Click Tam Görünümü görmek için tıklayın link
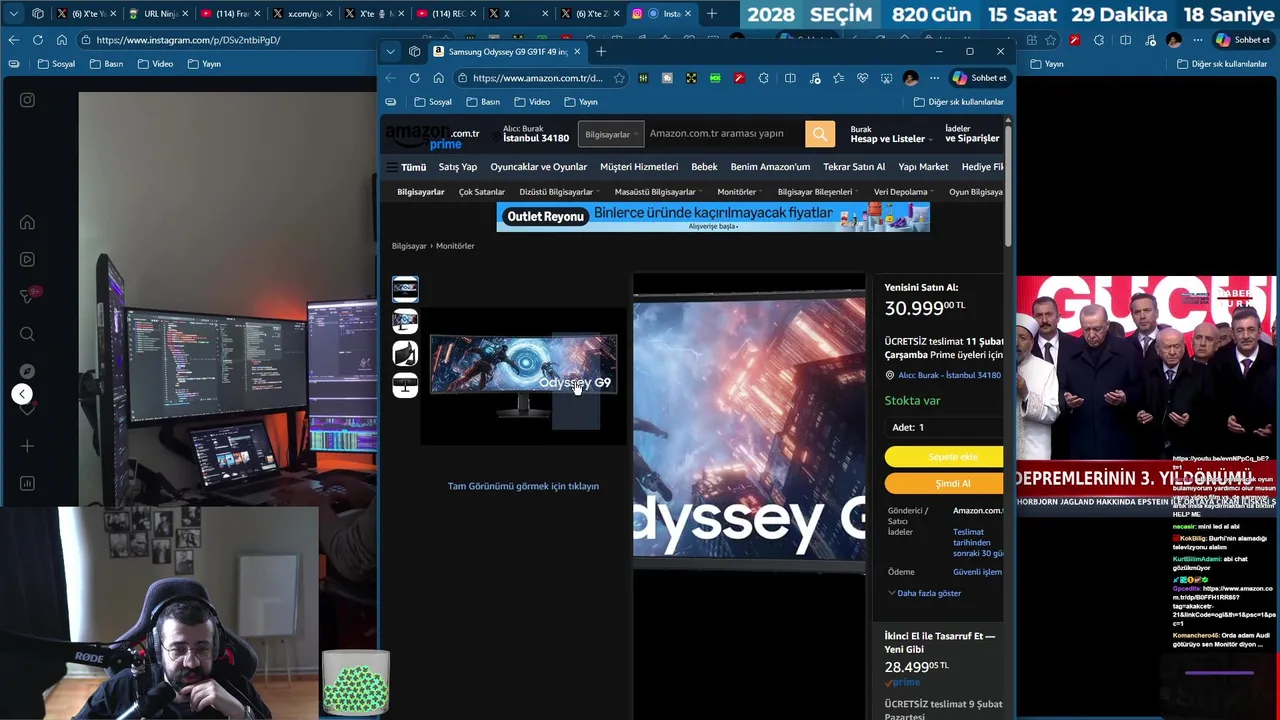 [x=523, y=486]
